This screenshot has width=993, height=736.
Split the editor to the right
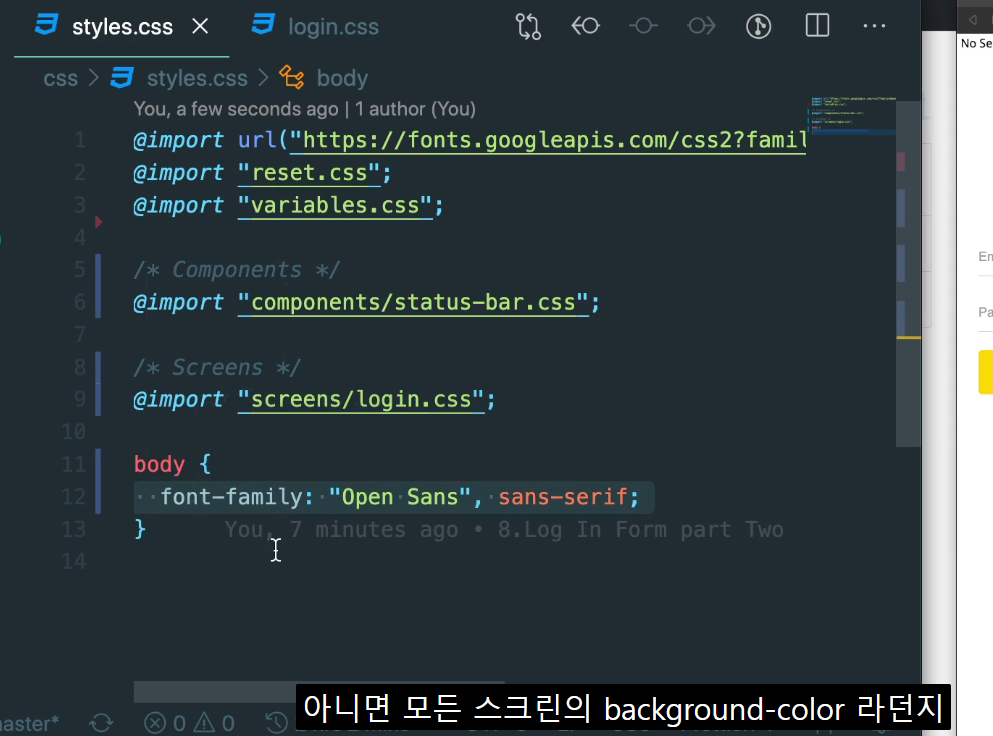coord(817,26)
